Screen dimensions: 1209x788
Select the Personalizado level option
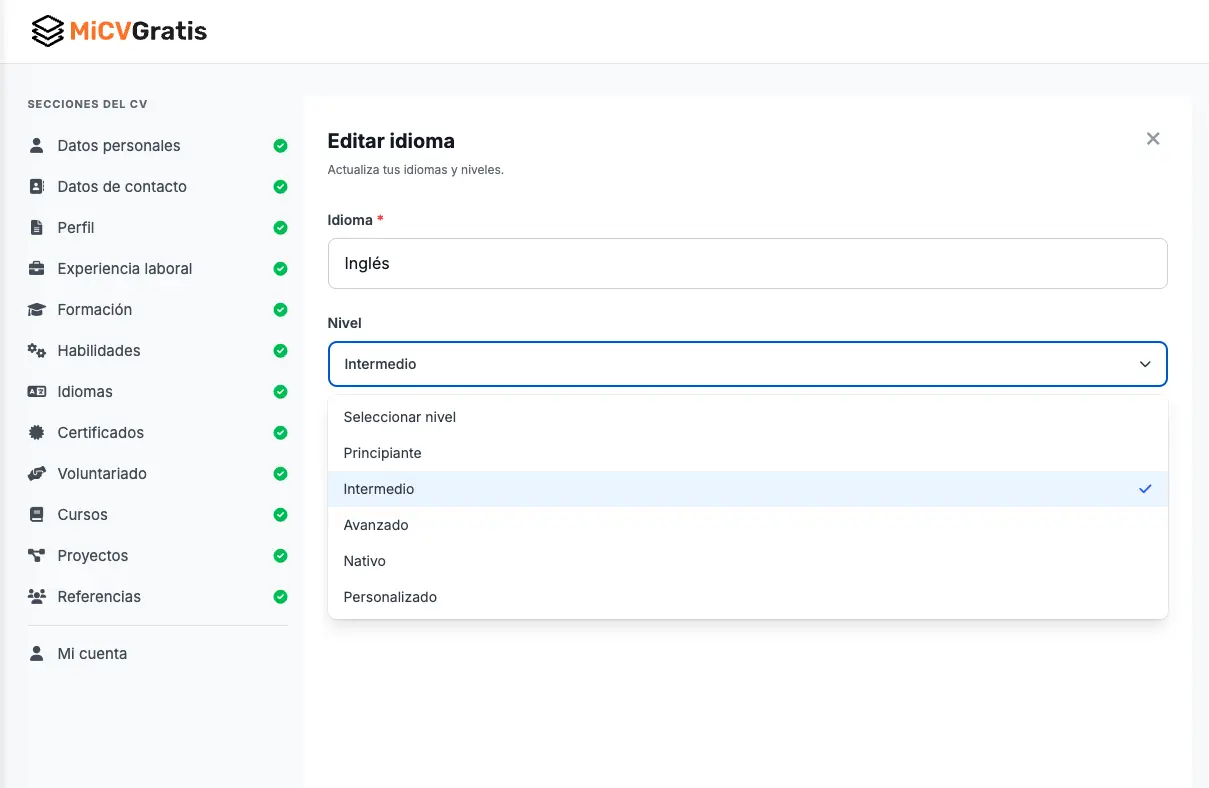click(390, 597)
